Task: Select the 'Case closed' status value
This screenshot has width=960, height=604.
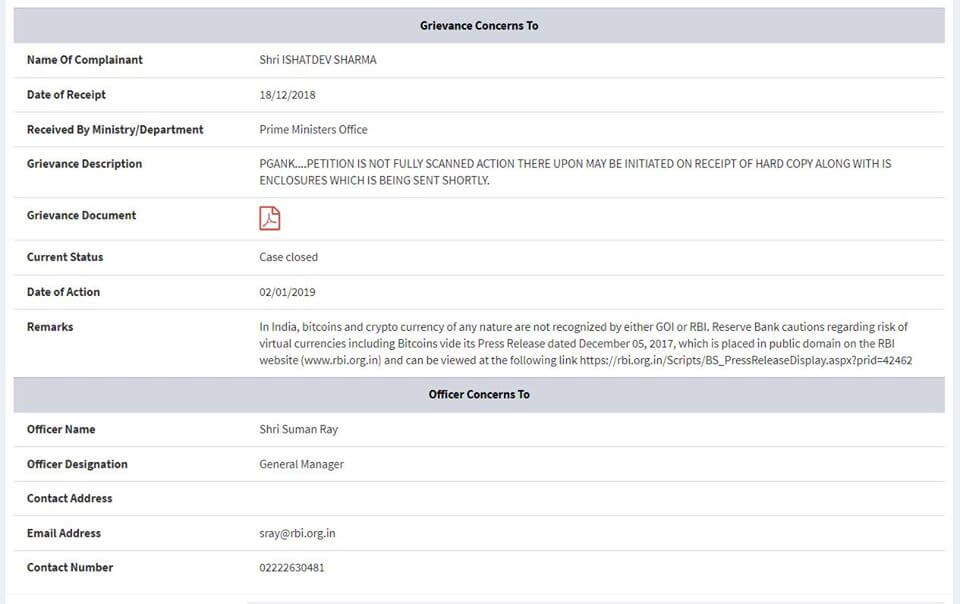Action: pos(288,257)
